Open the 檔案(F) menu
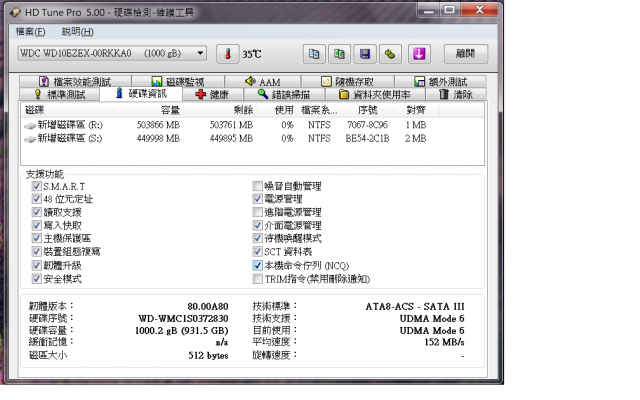640x400 pixels. tap(30, 32)
